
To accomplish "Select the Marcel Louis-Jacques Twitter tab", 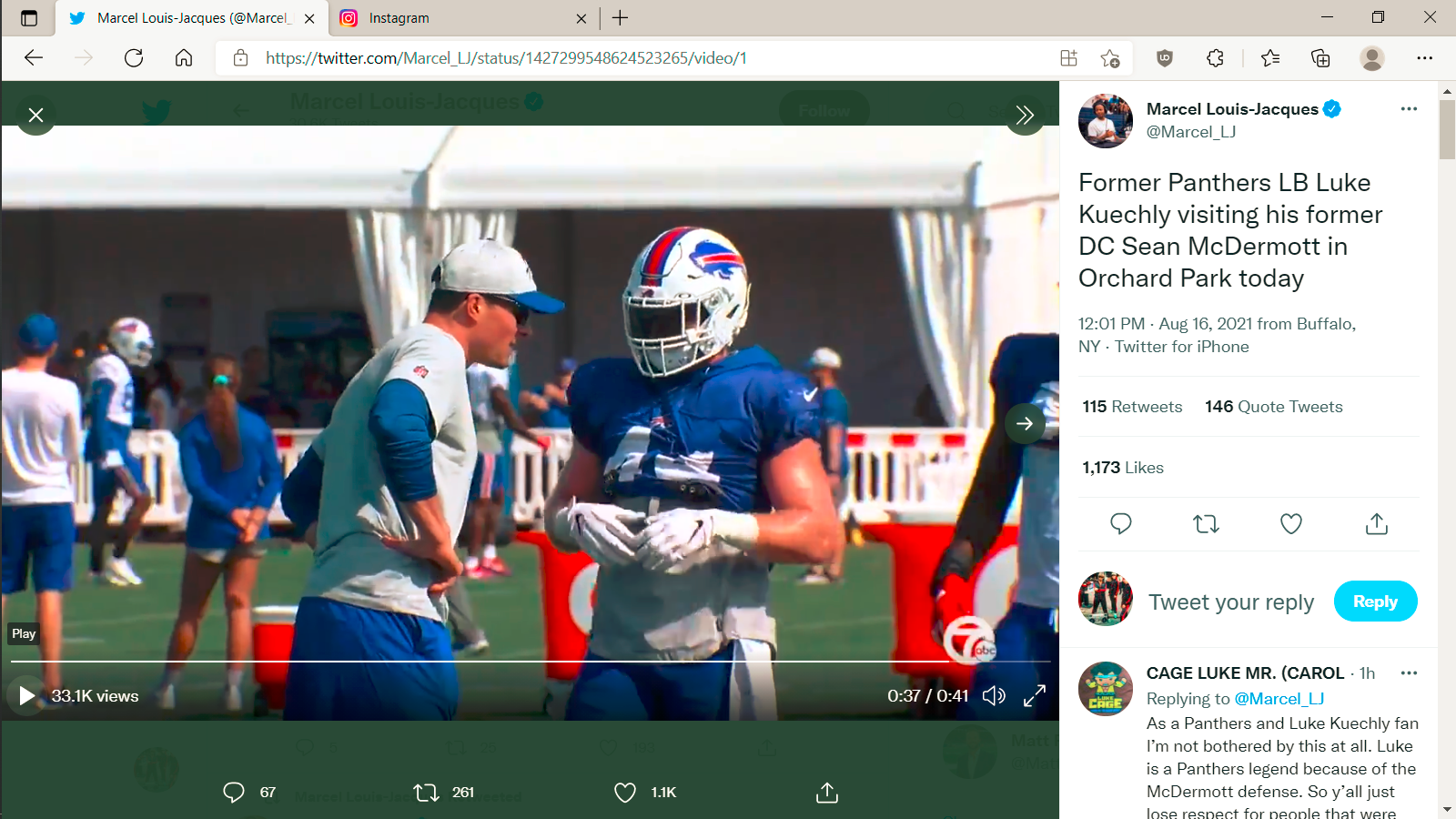I will click(192, 18).
